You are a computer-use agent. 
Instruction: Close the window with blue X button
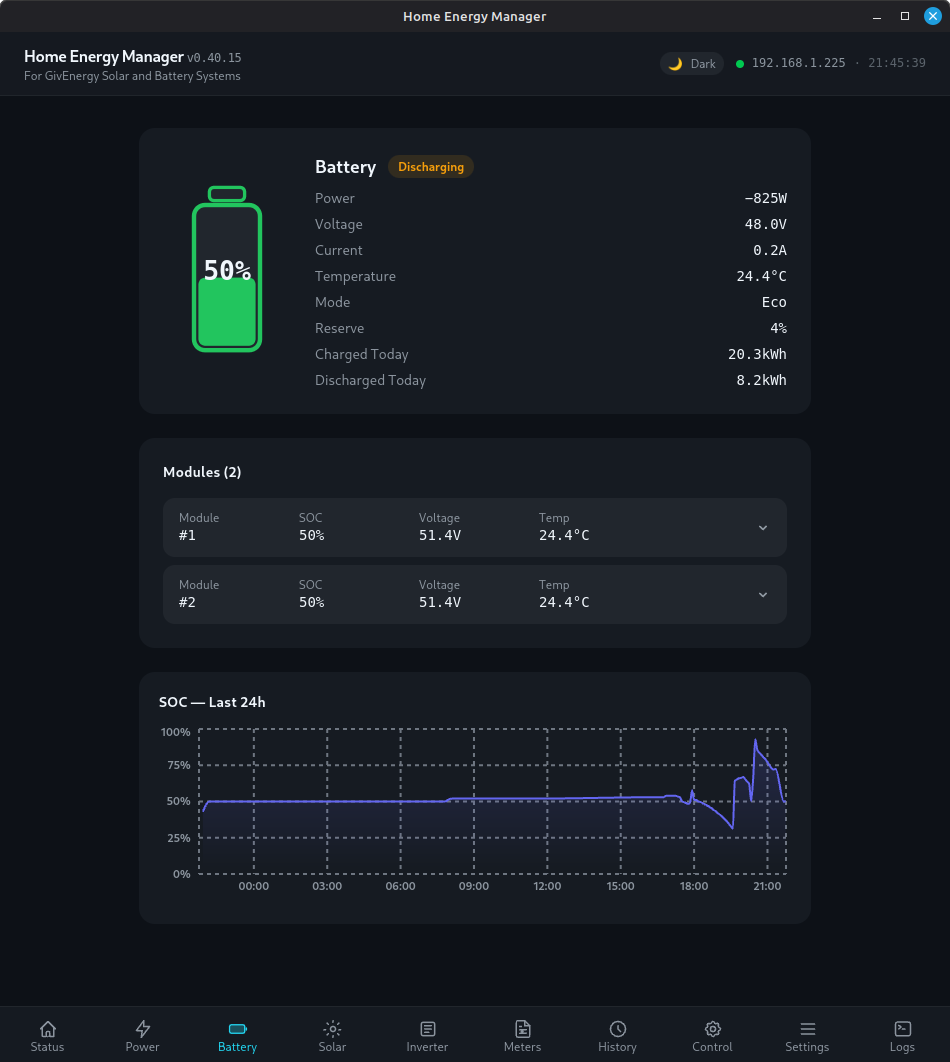(x=932, y=16)
